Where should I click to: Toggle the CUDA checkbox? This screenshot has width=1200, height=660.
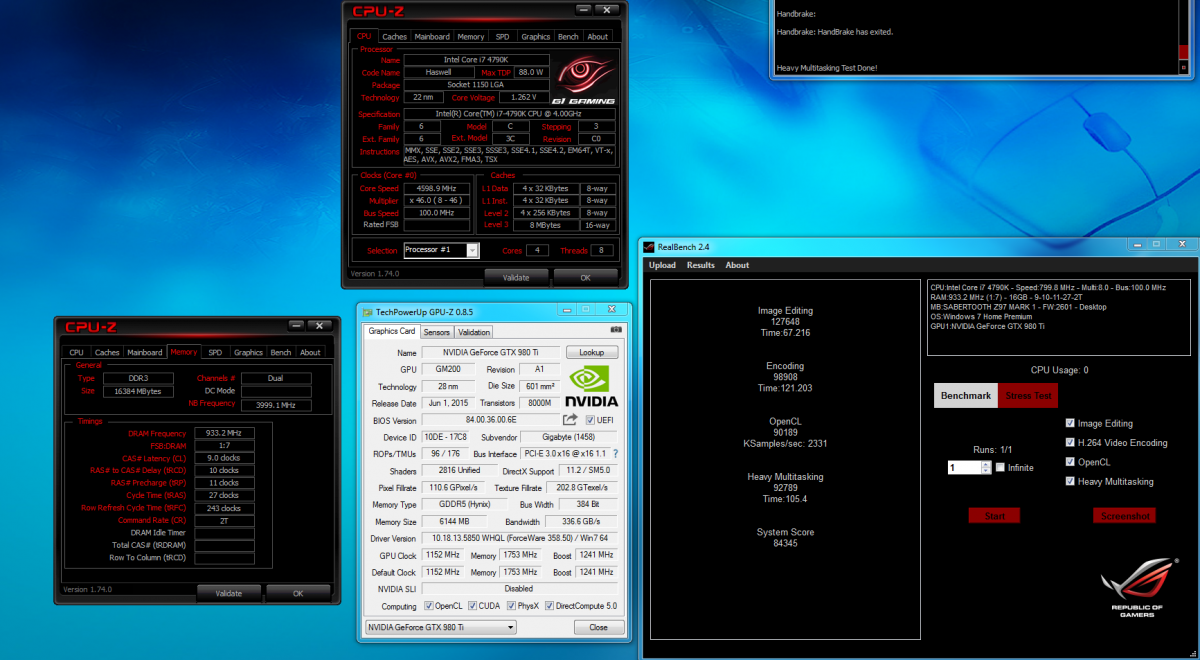[472, 606]
